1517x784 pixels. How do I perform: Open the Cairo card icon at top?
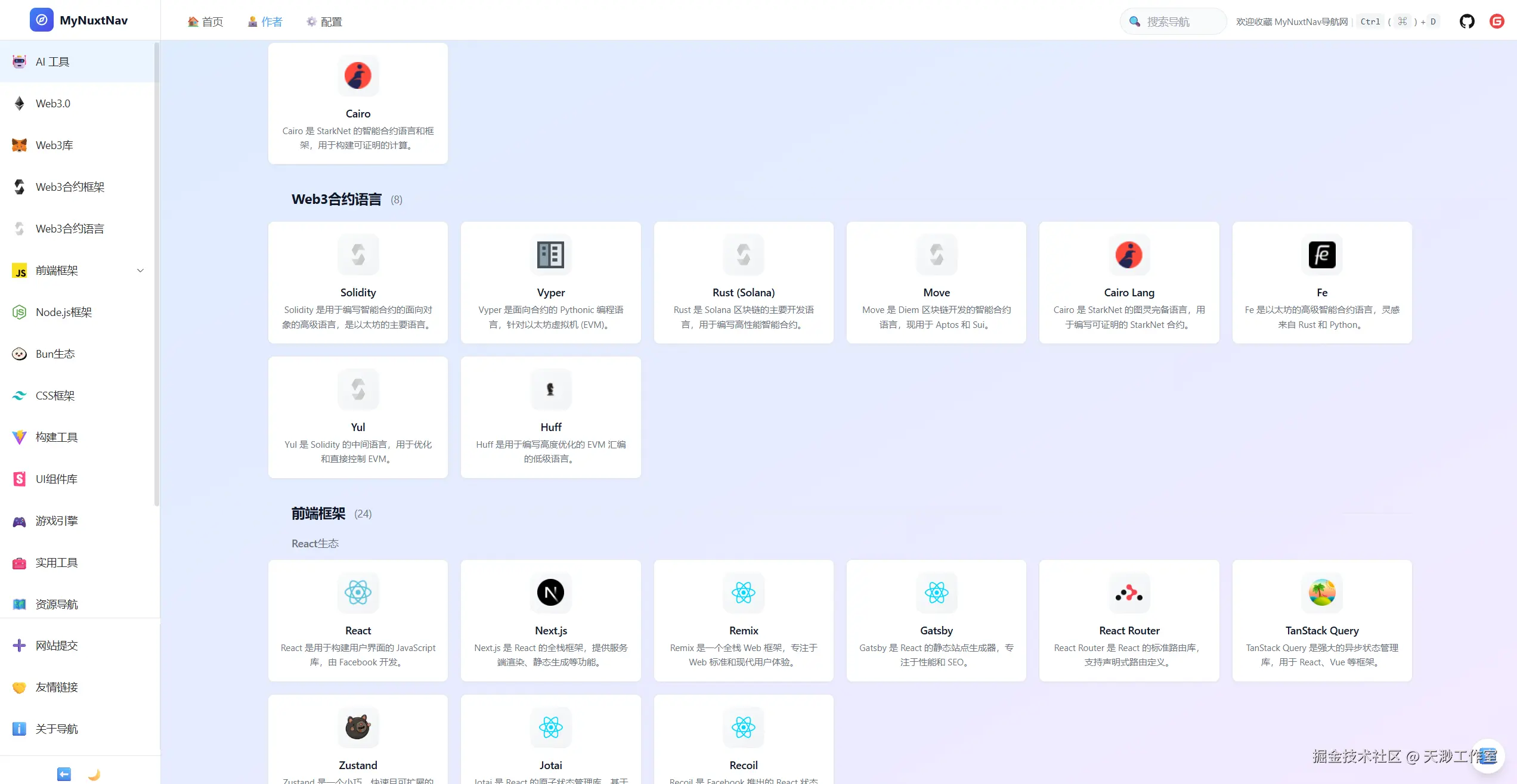click(358, 76)
